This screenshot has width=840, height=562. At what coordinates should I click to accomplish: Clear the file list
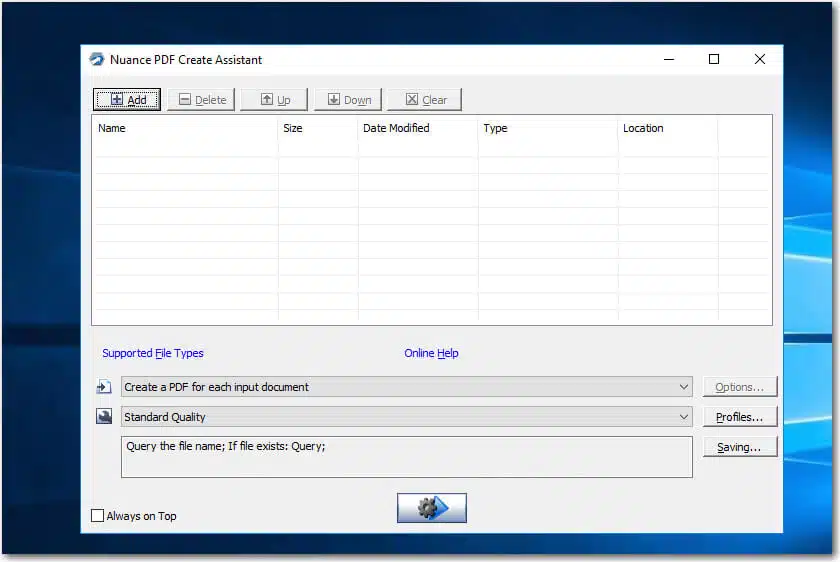tap(424, 100)
